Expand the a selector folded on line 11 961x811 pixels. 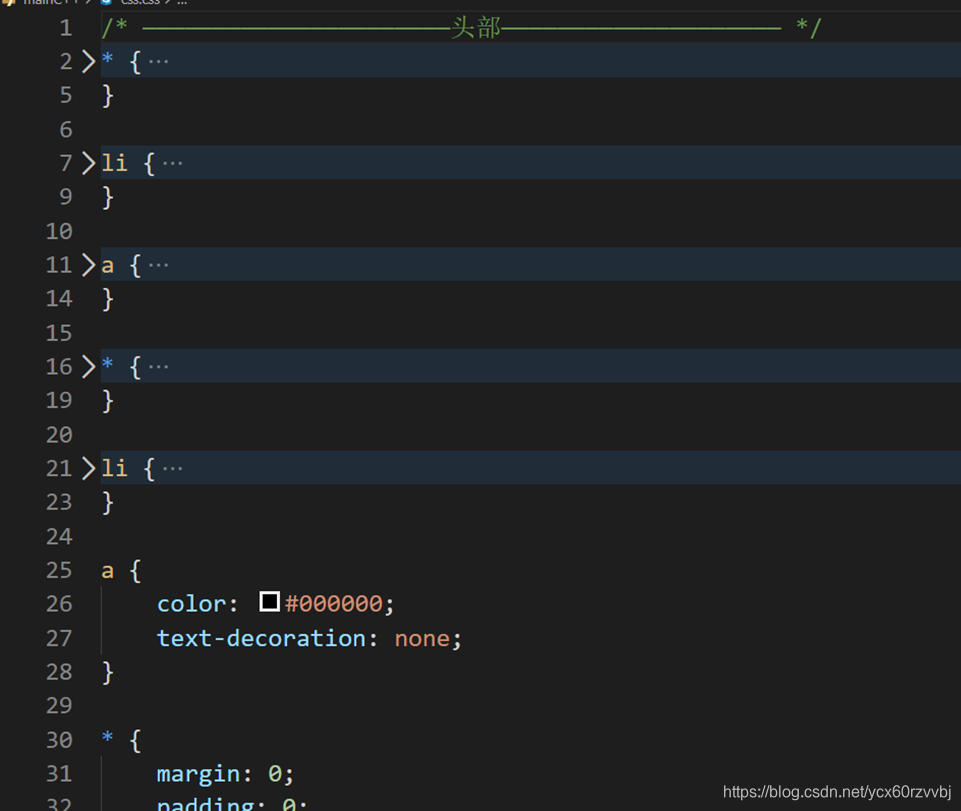pyautogui.click(x=87, y=264)
